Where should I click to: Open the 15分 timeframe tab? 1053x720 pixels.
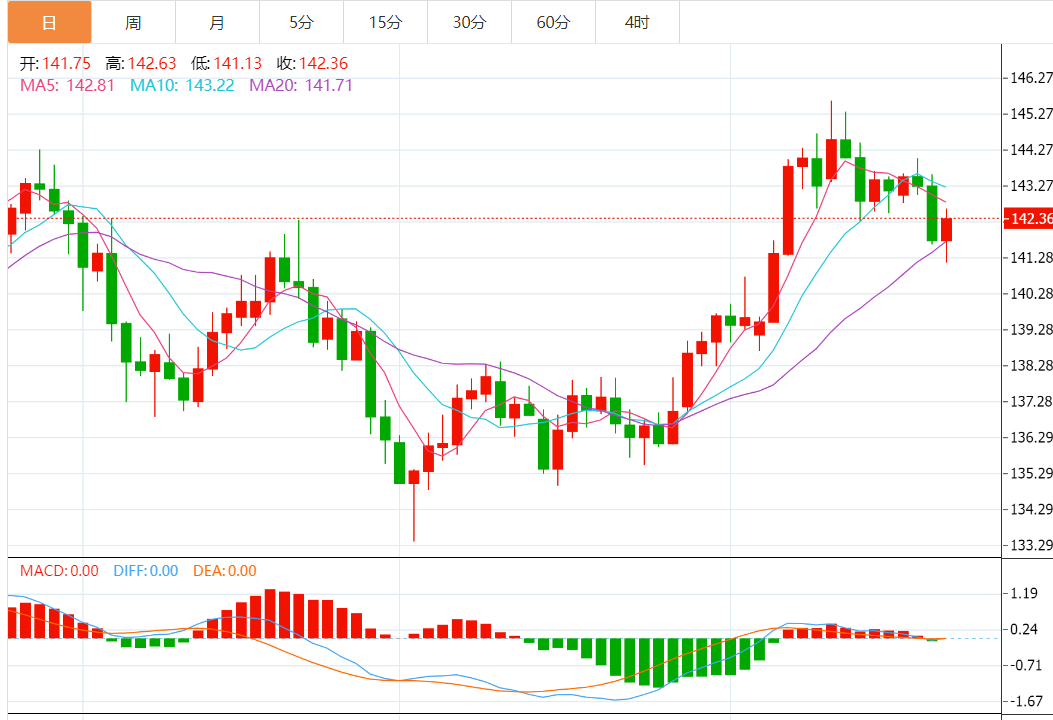click(x=385, y=22)
